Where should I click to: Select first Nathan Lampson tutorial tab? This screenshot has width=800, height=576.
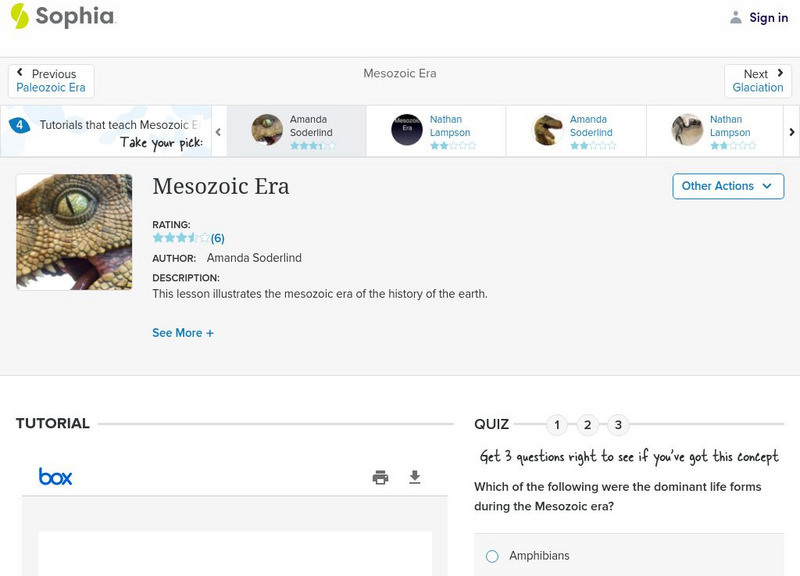(436, 131)
